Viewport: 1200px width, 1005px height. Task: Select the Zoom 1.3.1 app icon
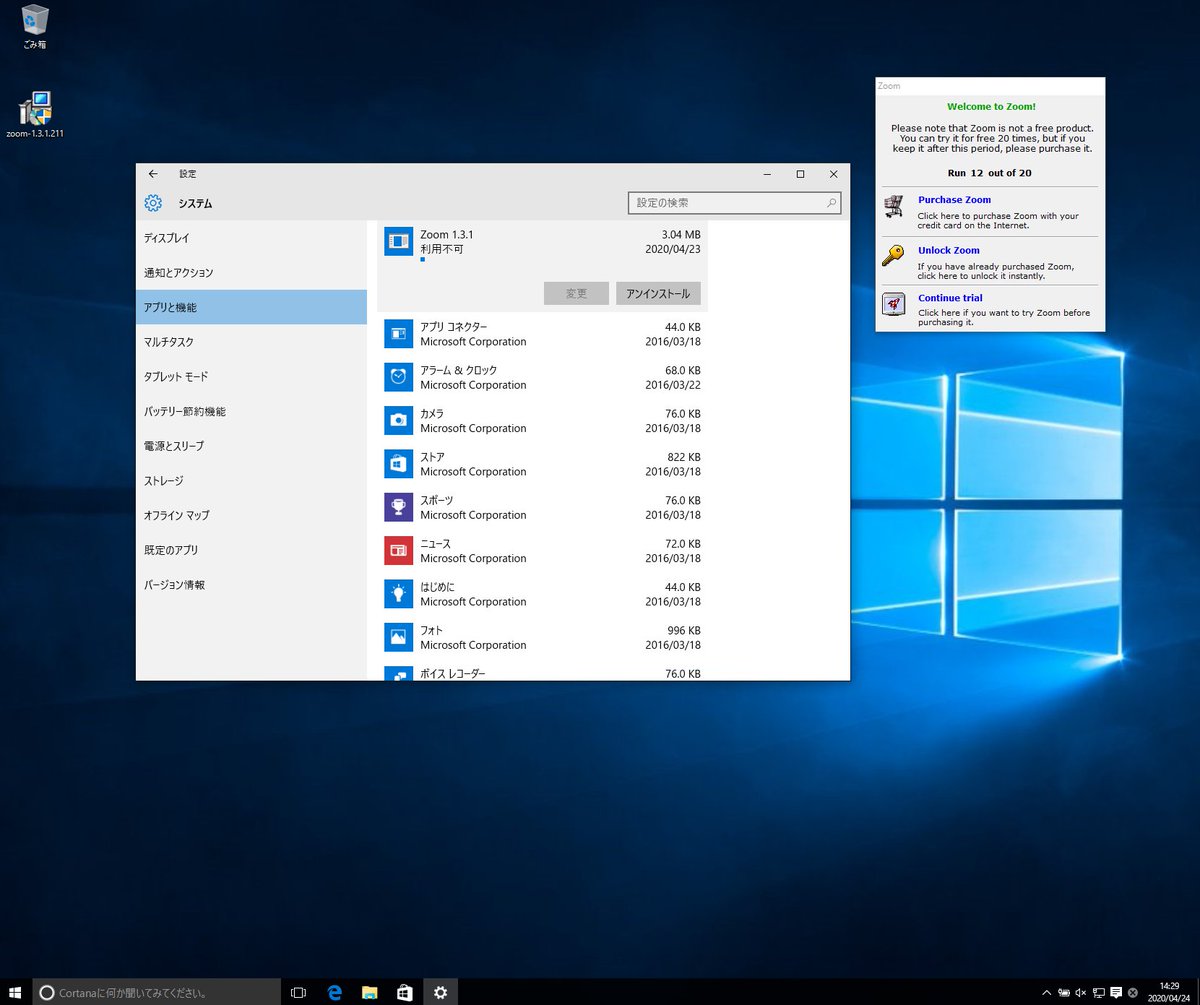tap(398, 241)
